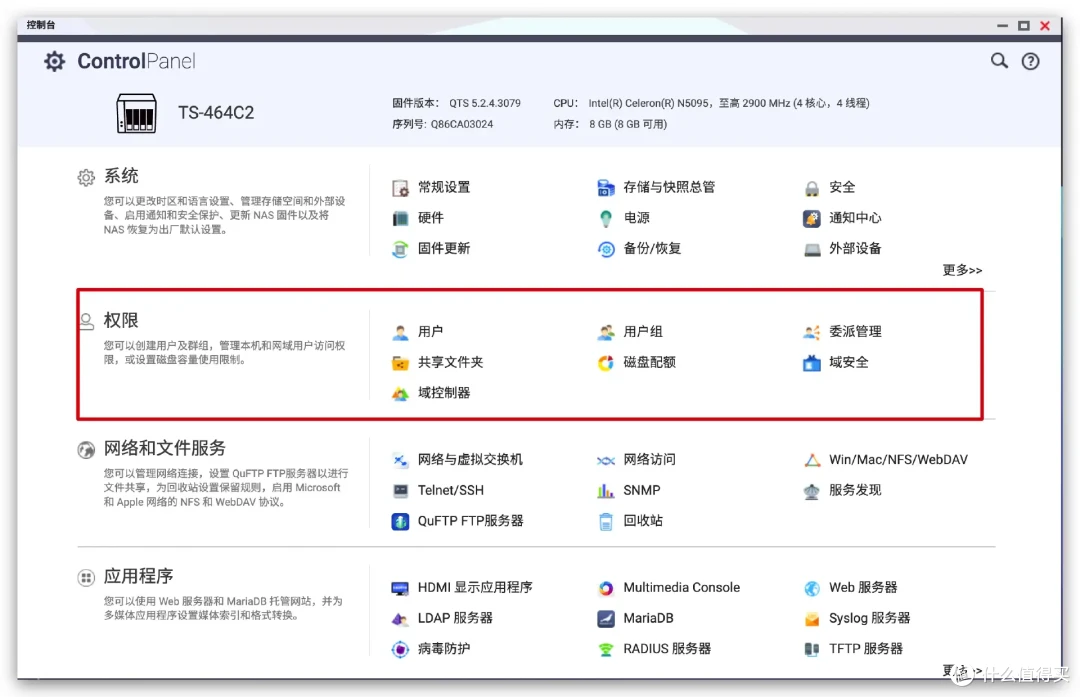The image size is (1080, 697).
Task: Open 网络与虚拟交换机 icon
Action: [x=400, y=460]
